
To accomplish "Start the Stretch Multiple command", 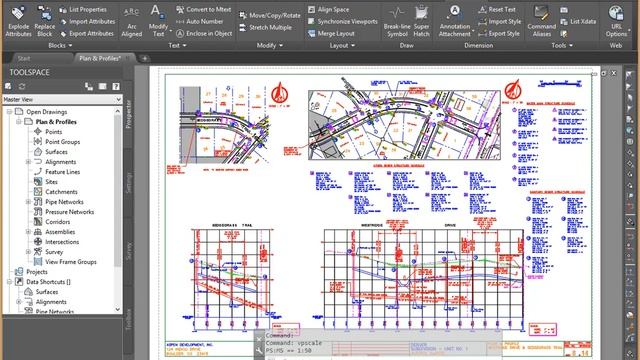I will (265, 28).
